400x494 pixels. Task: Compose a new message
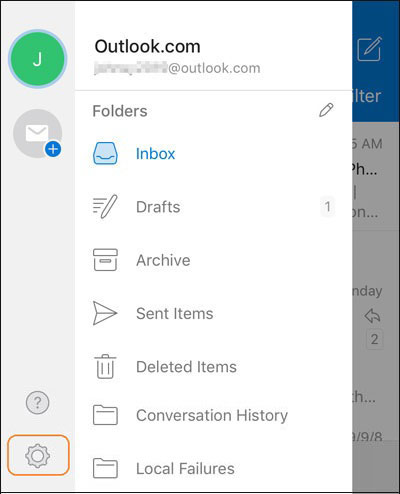click(x=369, y=49)
